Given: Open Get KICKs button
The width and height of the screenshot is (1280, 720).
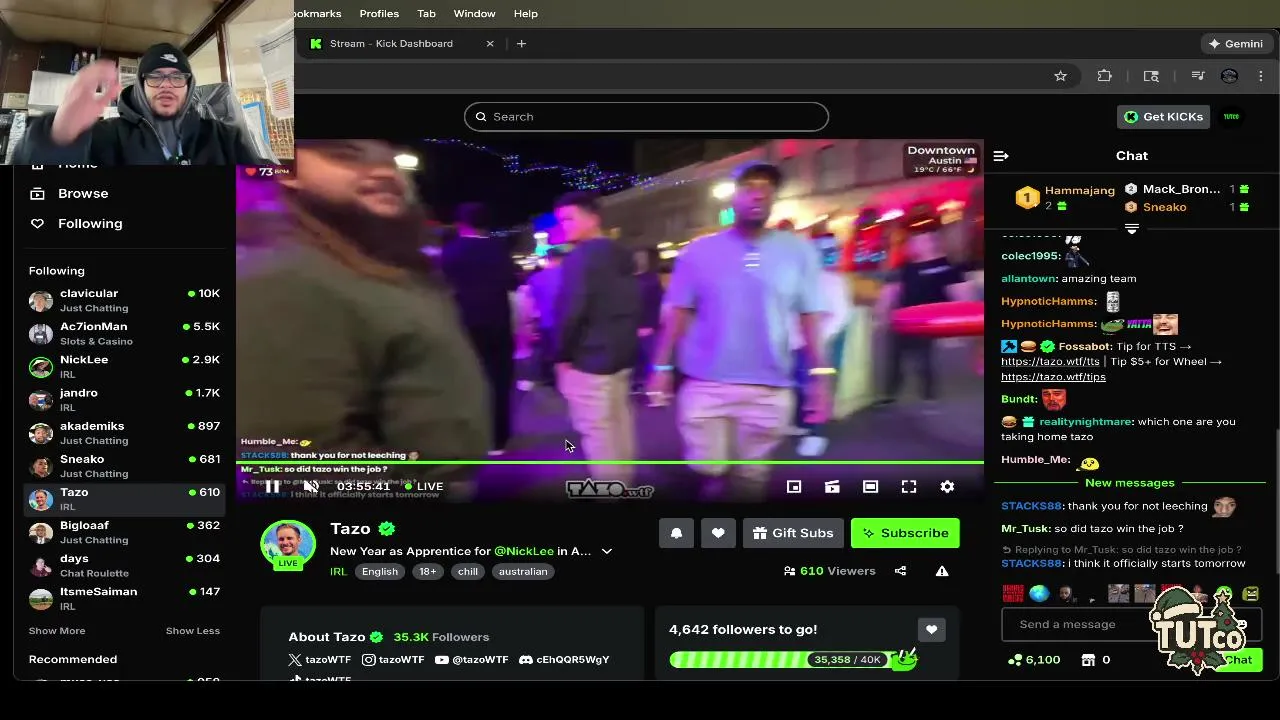Looking at the screenshot, I should (1163, 116).
